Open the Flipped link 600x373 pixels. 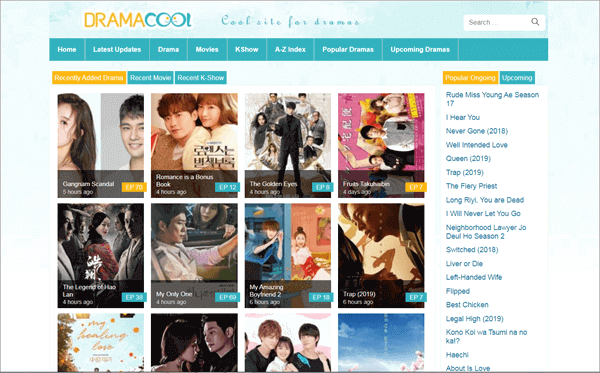click(x=458, y=291)
